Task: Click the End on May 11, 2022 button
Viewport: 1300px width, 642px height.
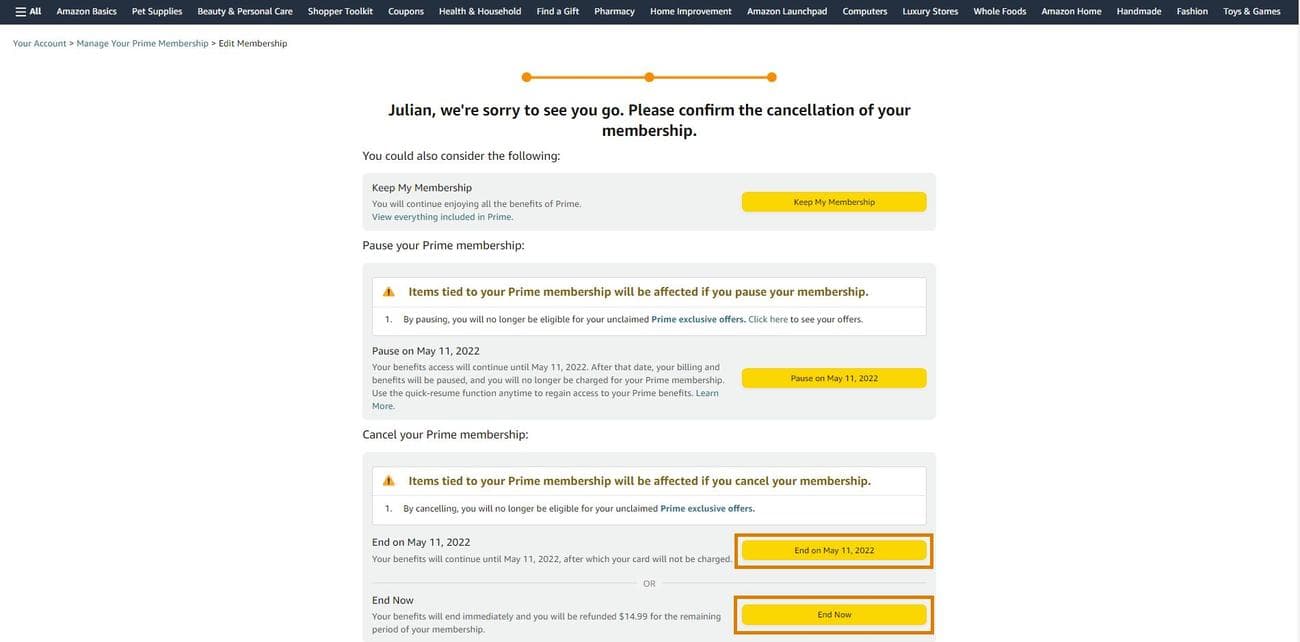Action: point(834,548)
